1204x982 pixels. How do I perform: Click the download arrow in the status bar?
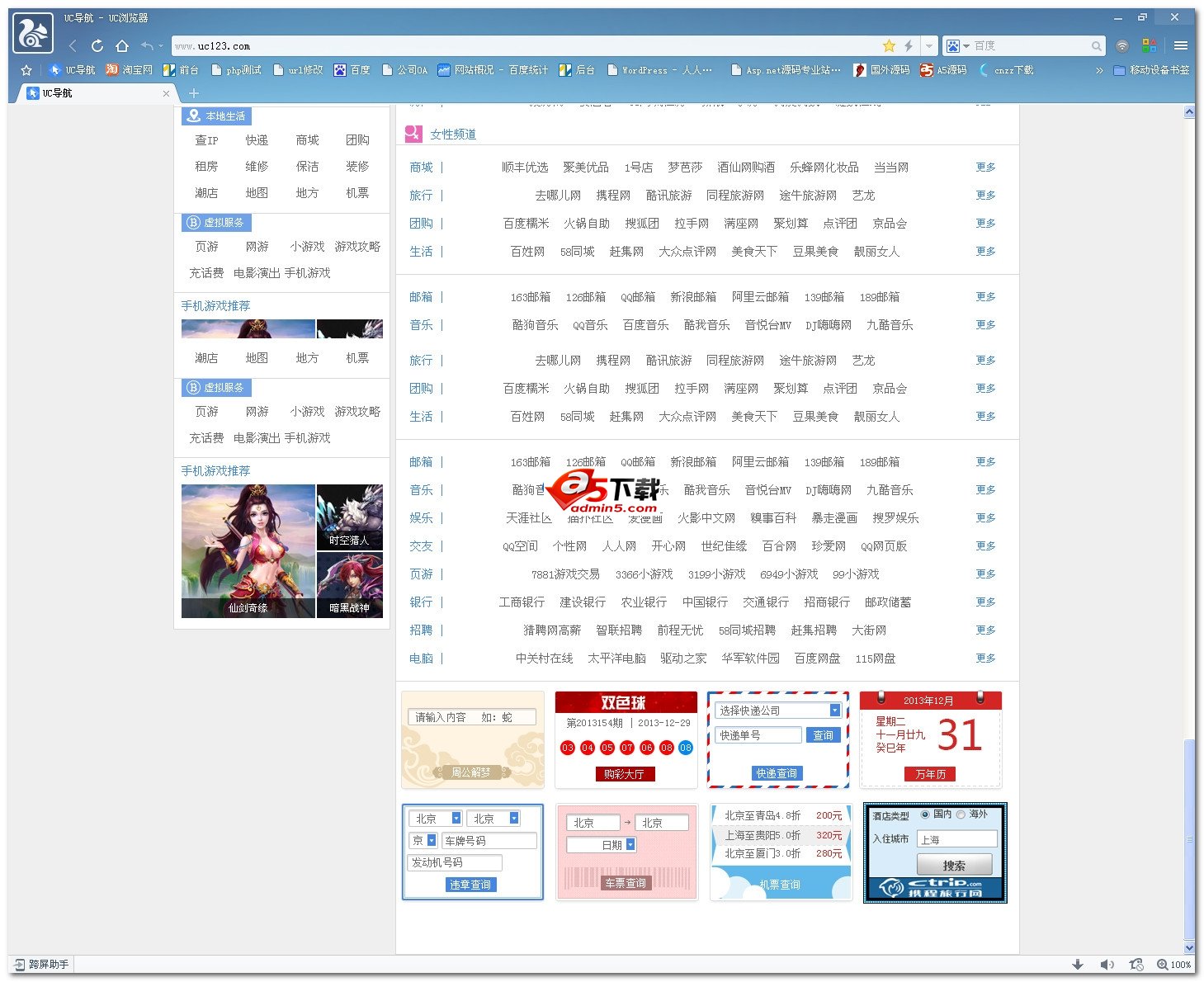(1078, 964)
